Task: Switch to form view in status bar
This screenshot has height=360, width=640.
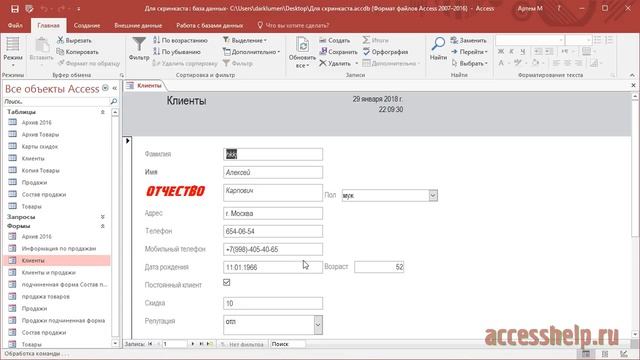Action: [x=586, y=354]
